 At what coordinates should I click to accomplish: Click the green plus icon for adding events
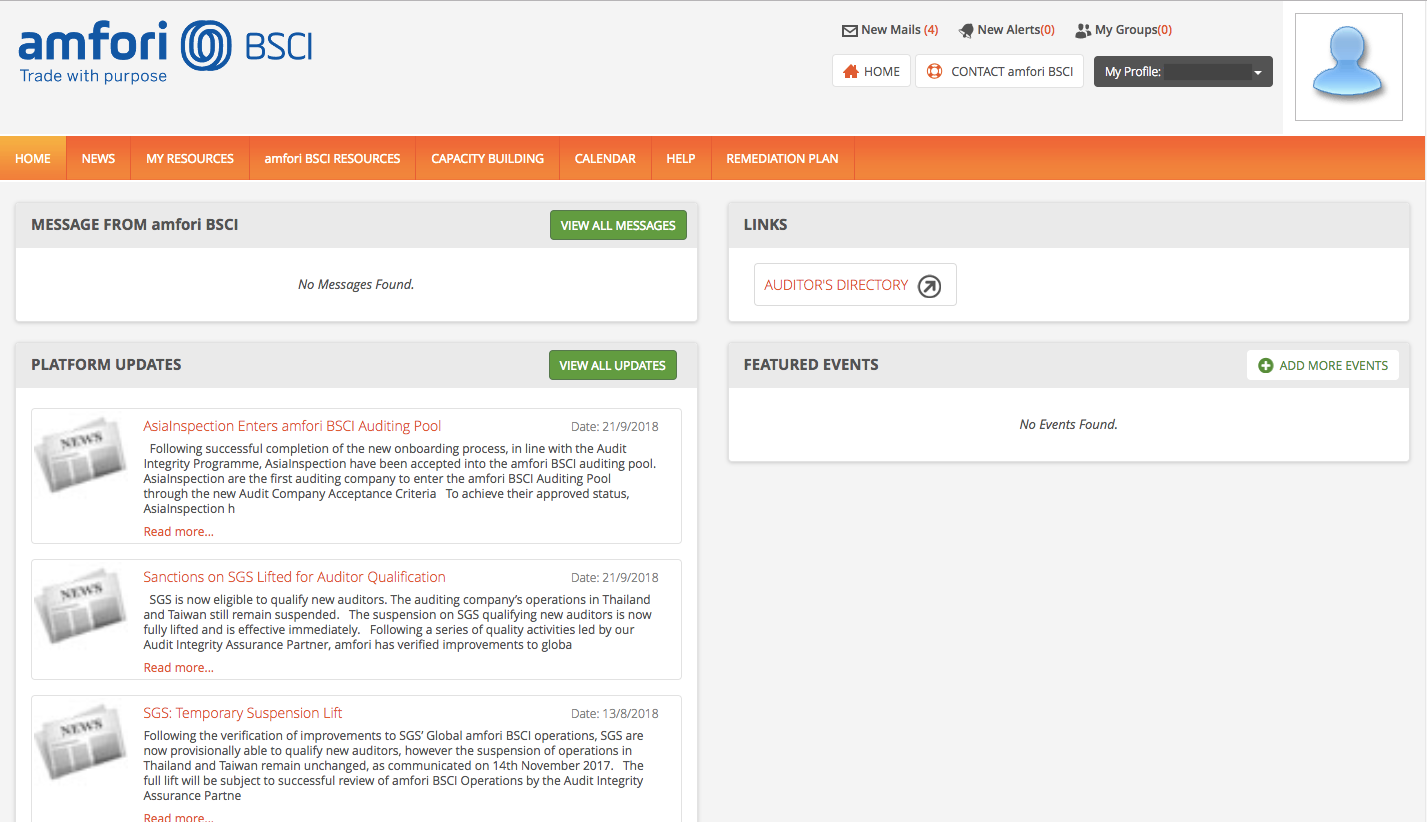pos(1266,366)
